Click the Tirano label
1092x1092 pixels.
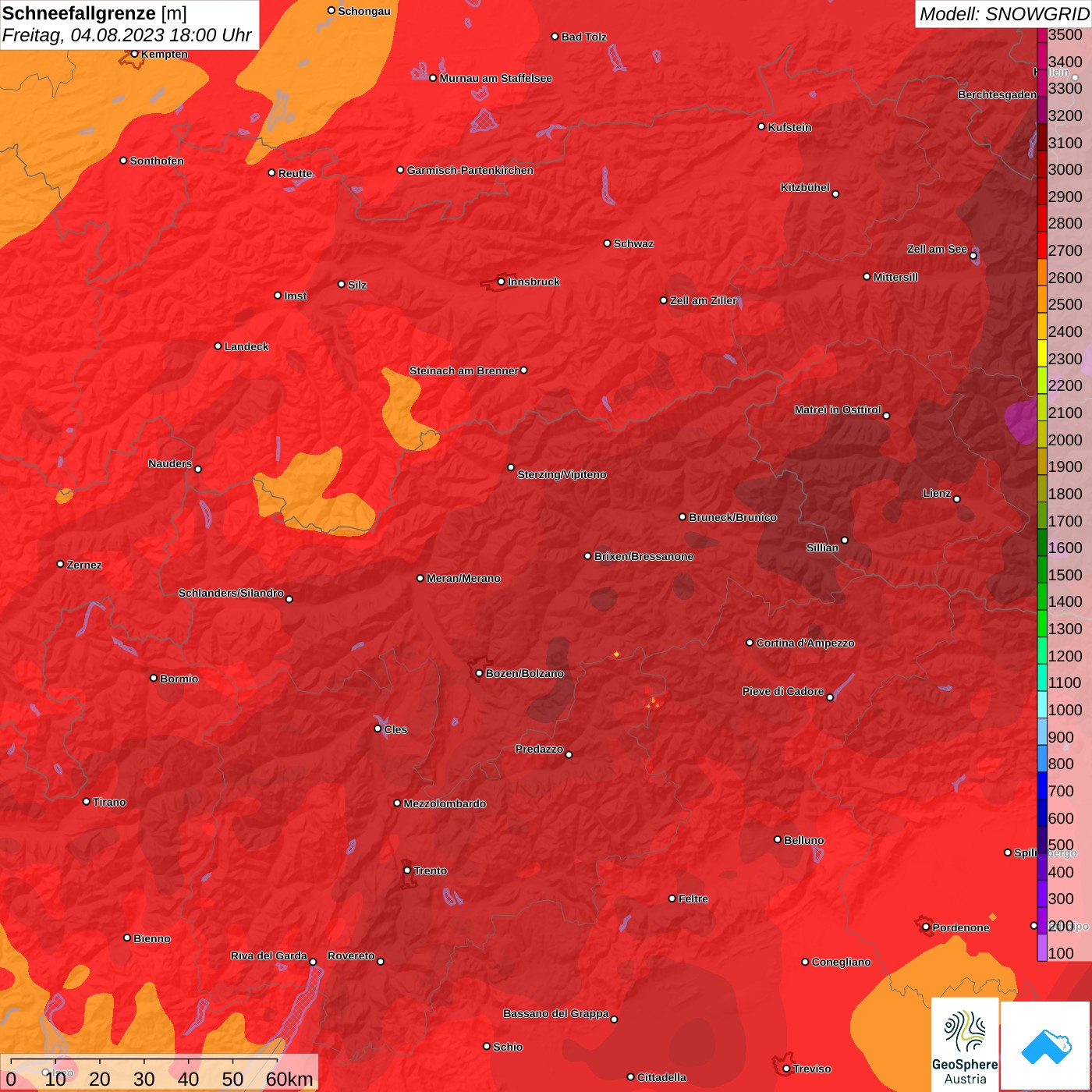[x=109, y=802]
